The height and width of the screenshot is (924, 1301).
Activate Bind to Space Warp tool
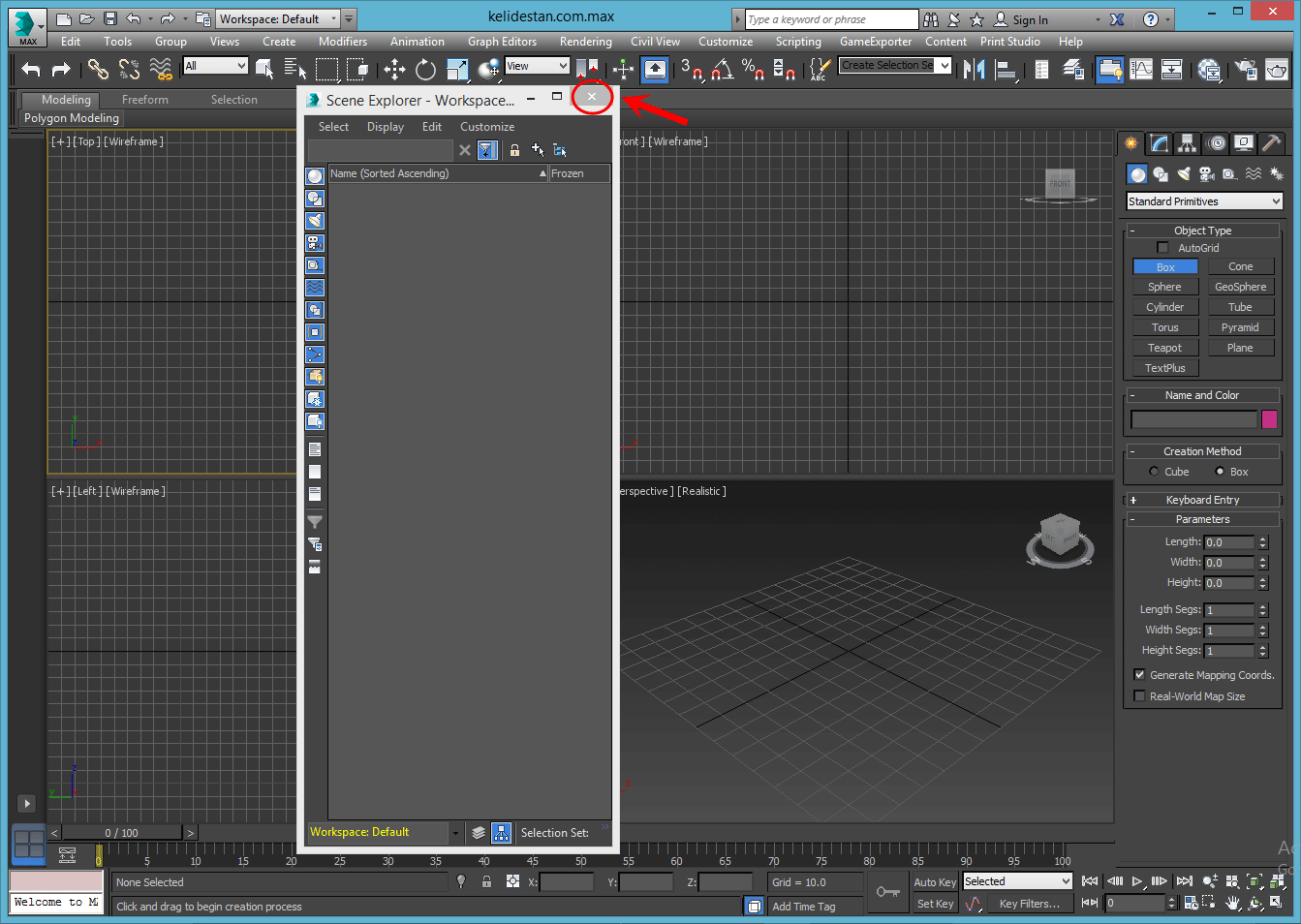click(x=161, y=68)
